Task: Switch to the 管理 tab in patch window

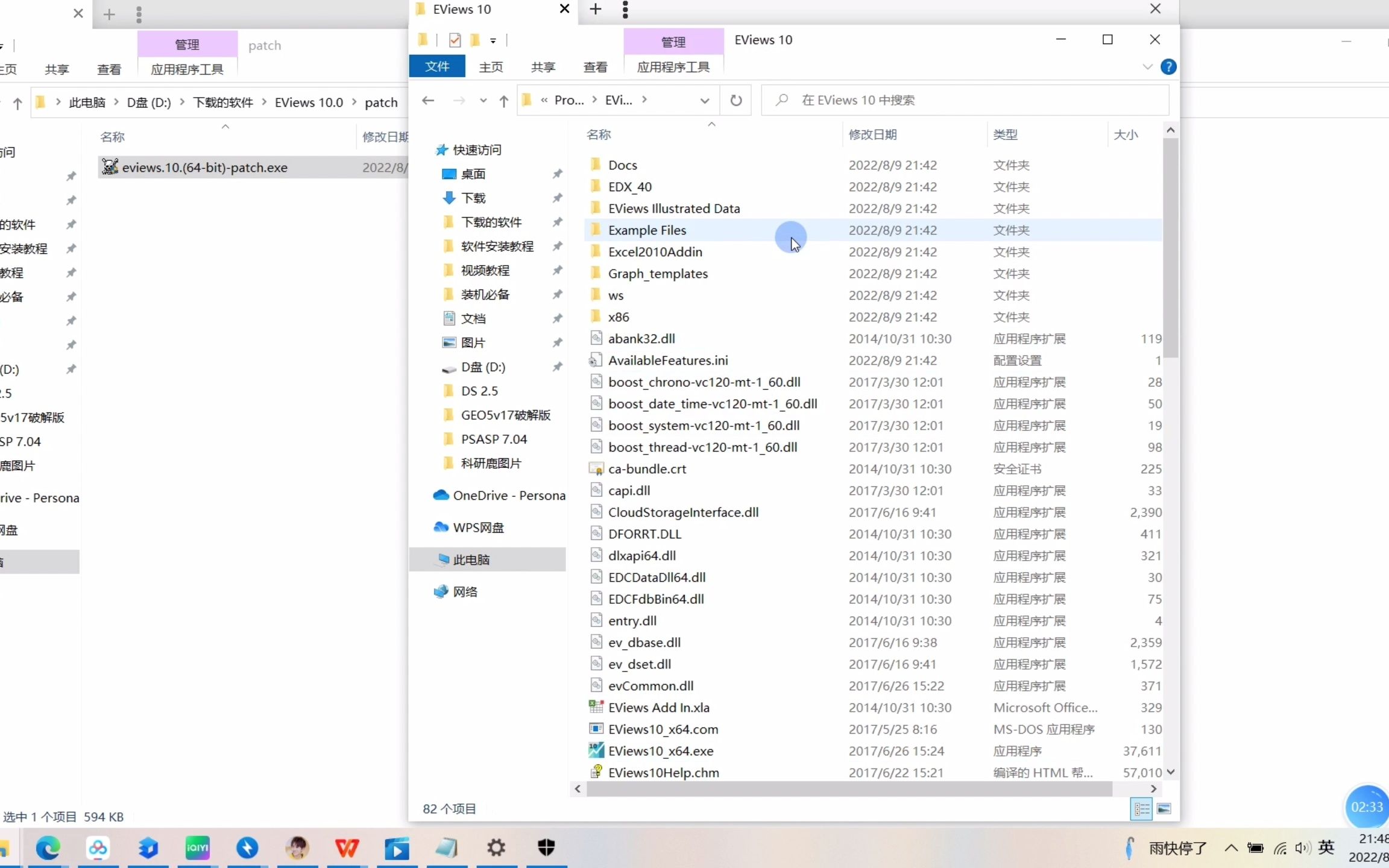Action: coord(187,45)
